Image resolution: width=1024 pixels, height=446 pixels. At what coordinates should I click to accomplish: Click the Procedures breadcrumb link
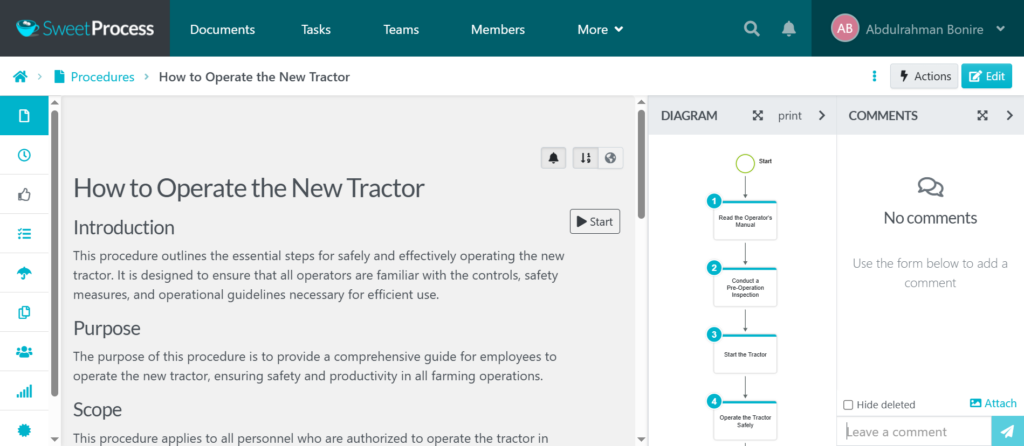tap(102, 76)
